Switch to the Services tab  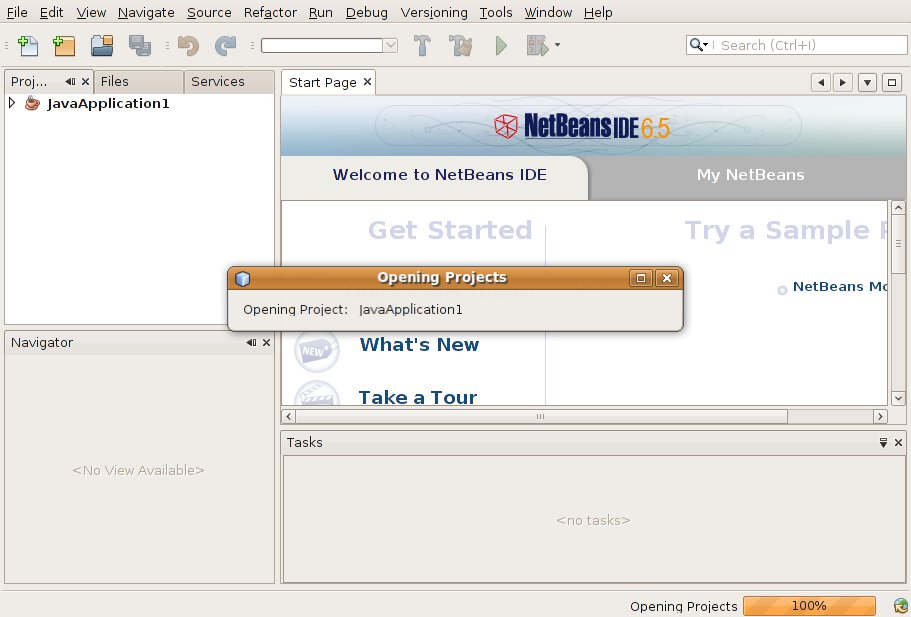[x=217, y=82]
